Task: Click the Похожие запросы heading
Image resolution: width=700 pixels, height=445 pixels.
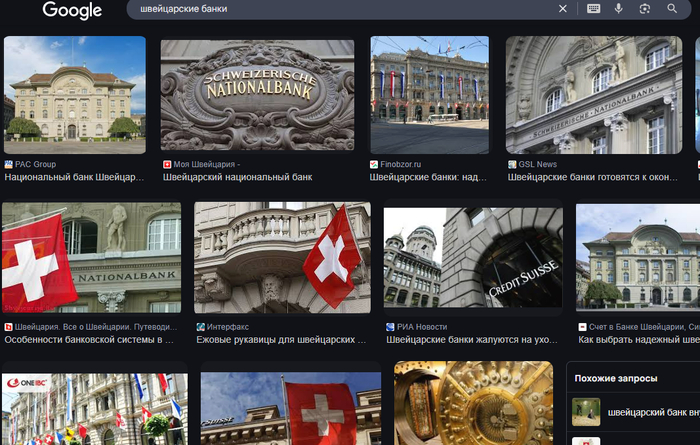Action: [x=616, y=378]
